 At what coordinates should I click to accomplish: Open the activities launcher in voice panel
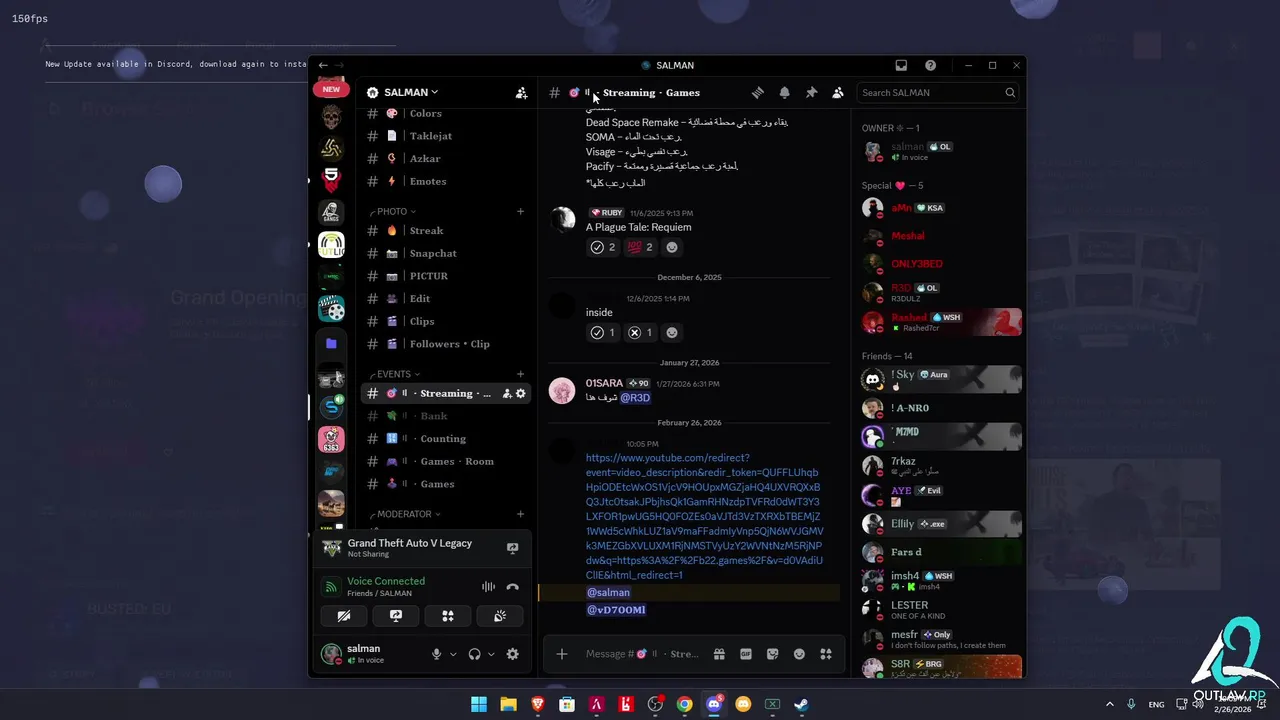click(x=448, y=616)
